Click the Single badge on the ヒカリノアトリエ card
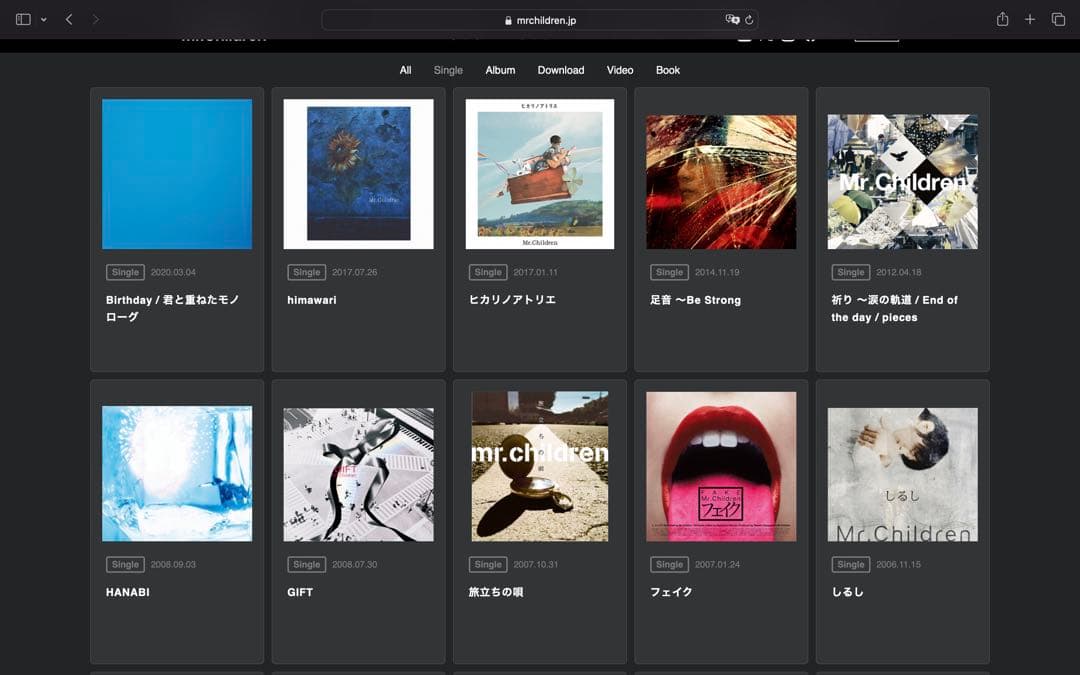Screen dimensions: 1080x675 tap(488, 272)
